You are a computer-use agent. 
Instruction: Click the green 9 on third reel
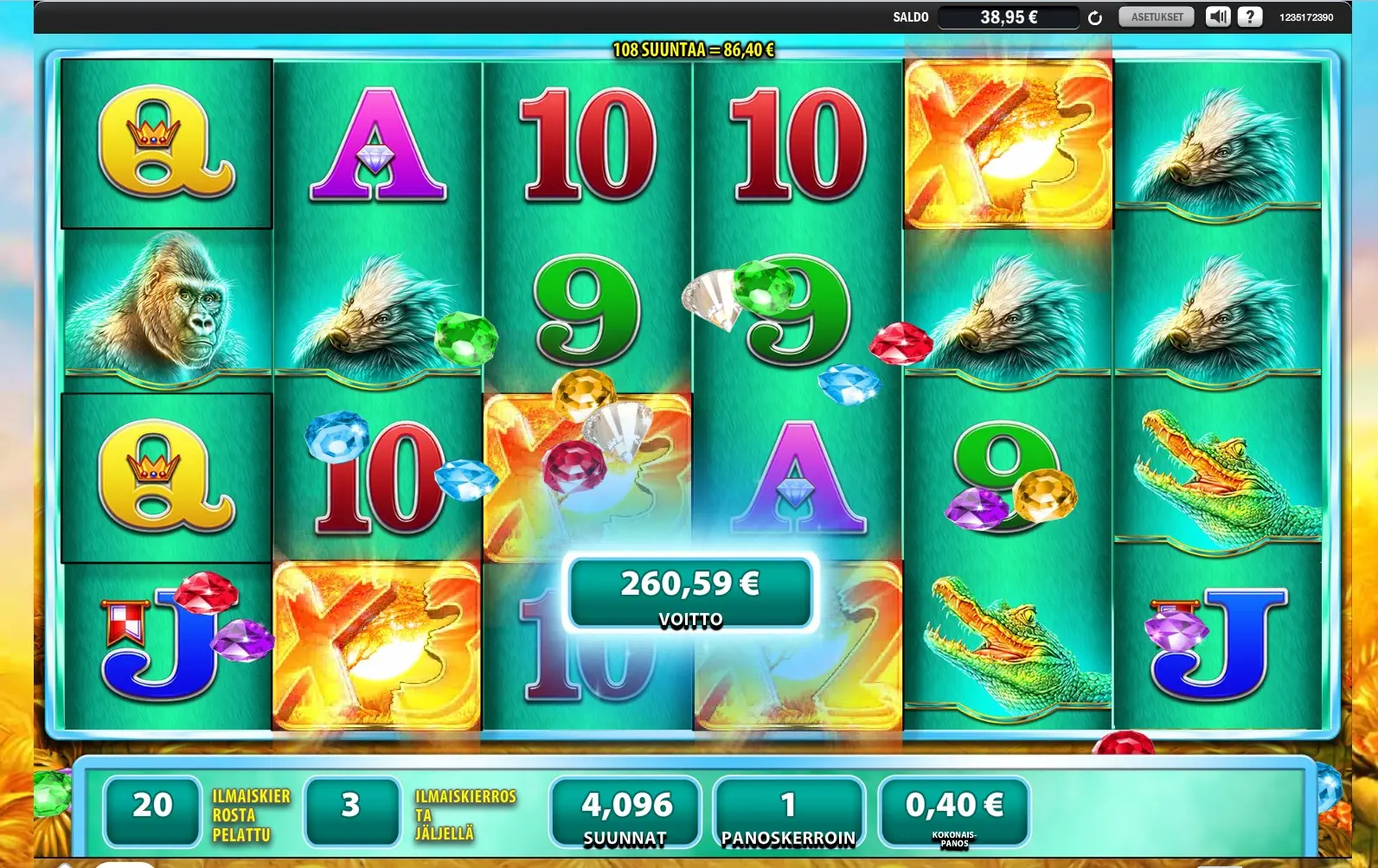pyautogui.click(x=588, y=310)
